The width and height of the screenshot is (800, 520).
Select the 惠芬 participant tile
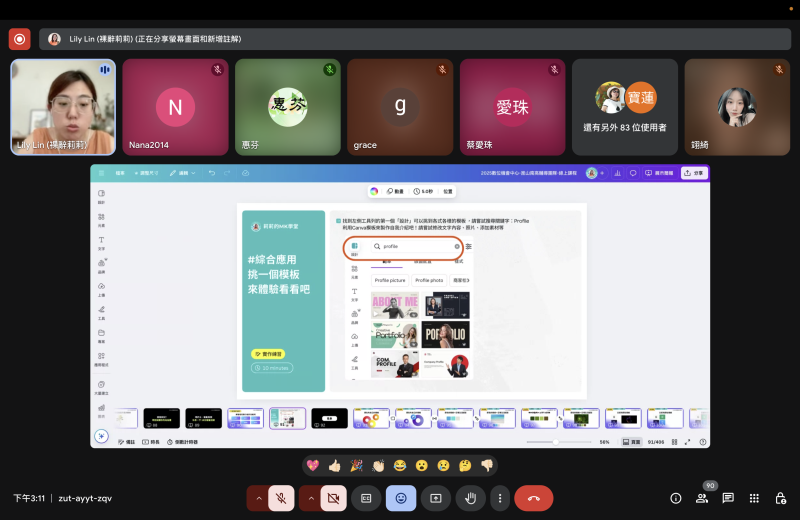click(288, 107)
